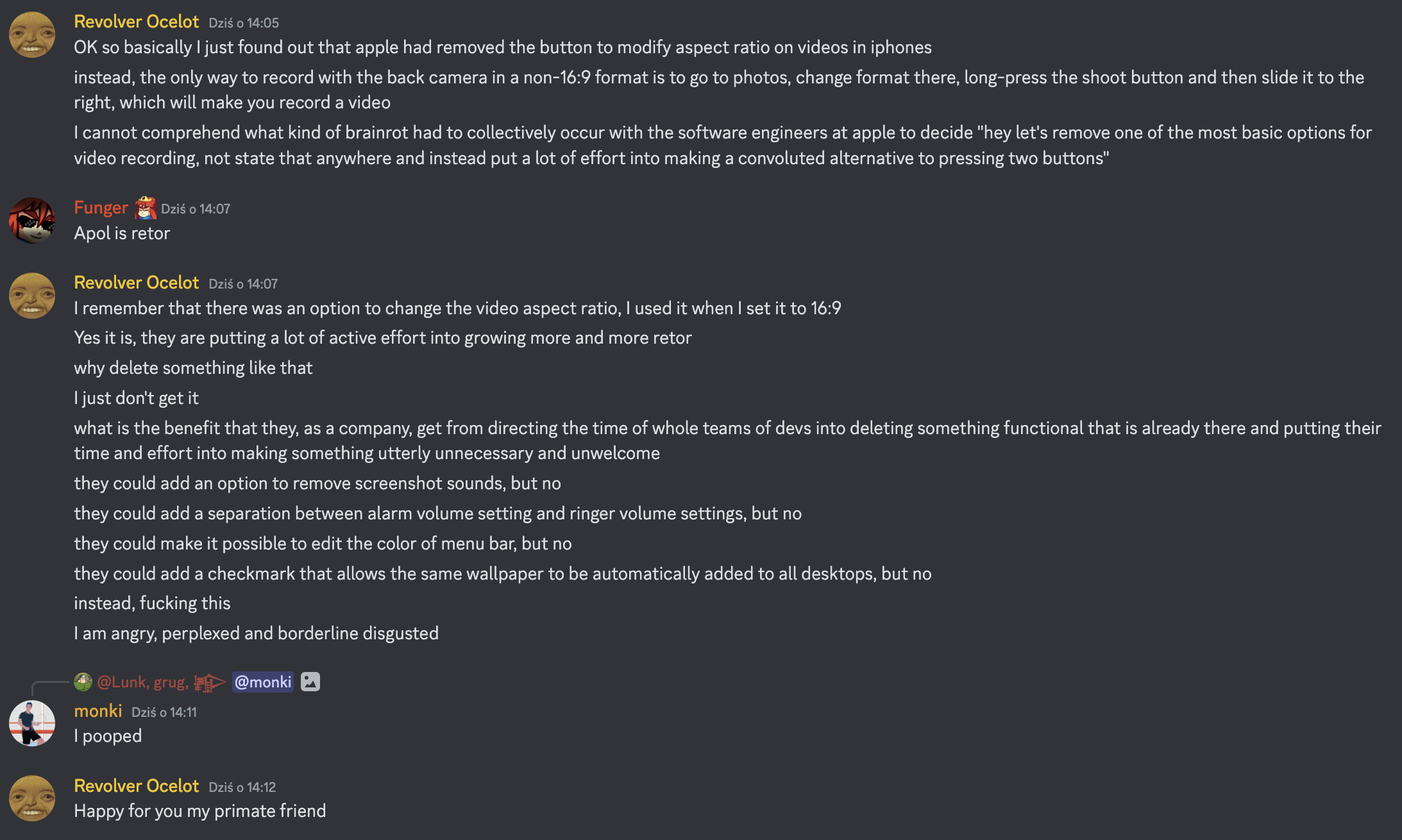
Task: Click the @Lunk, grug username in reply
Action: (142, 682)
